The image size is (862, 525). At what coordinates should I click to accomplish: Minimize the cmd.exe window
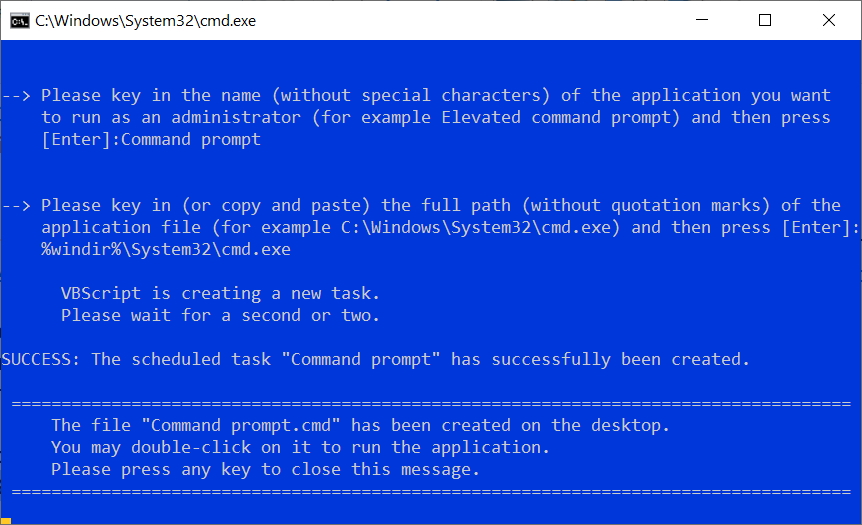point(702,20)
